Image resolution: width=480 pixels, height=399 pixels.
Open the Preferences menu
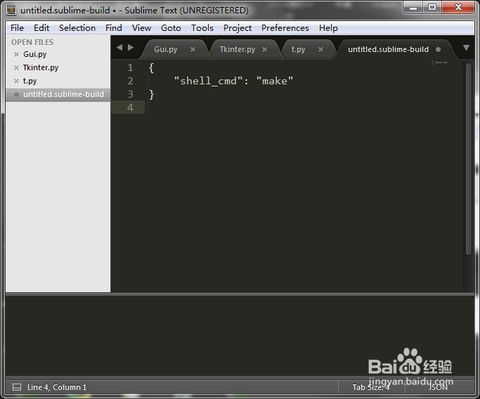[x=285, y=28]
